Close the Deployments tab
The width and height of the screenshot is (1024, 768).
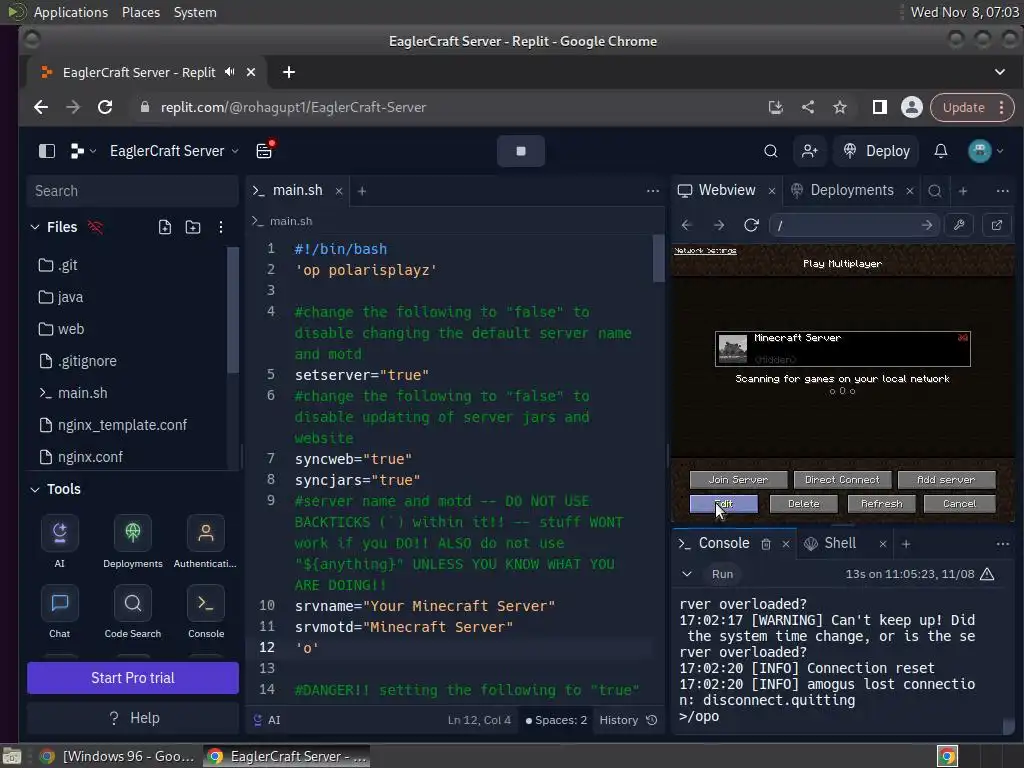(x=910, y=191)
